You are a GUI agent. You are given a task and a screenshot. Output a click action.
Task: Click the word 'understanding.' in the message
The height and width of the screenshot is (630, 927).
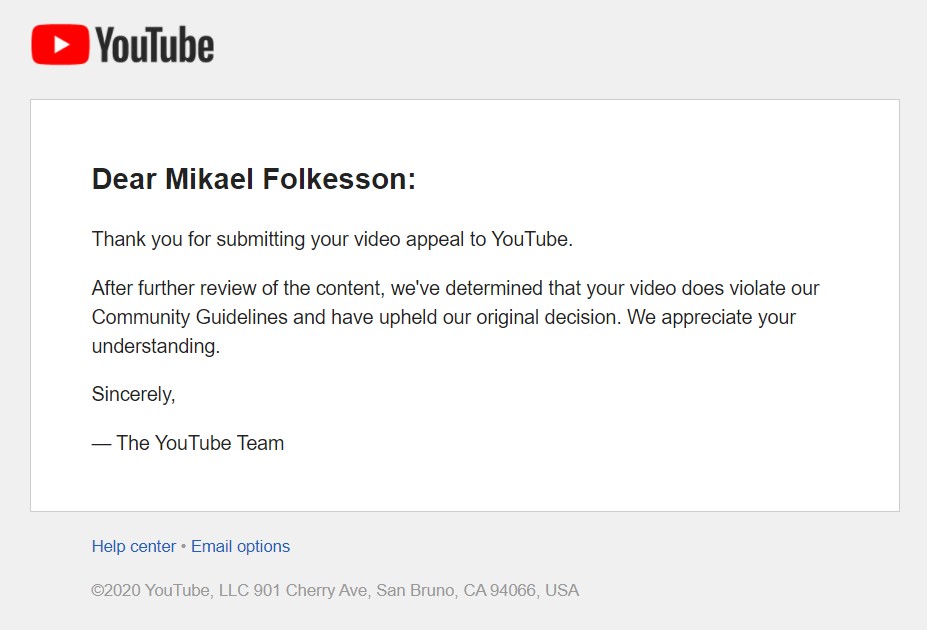(155, 347)
